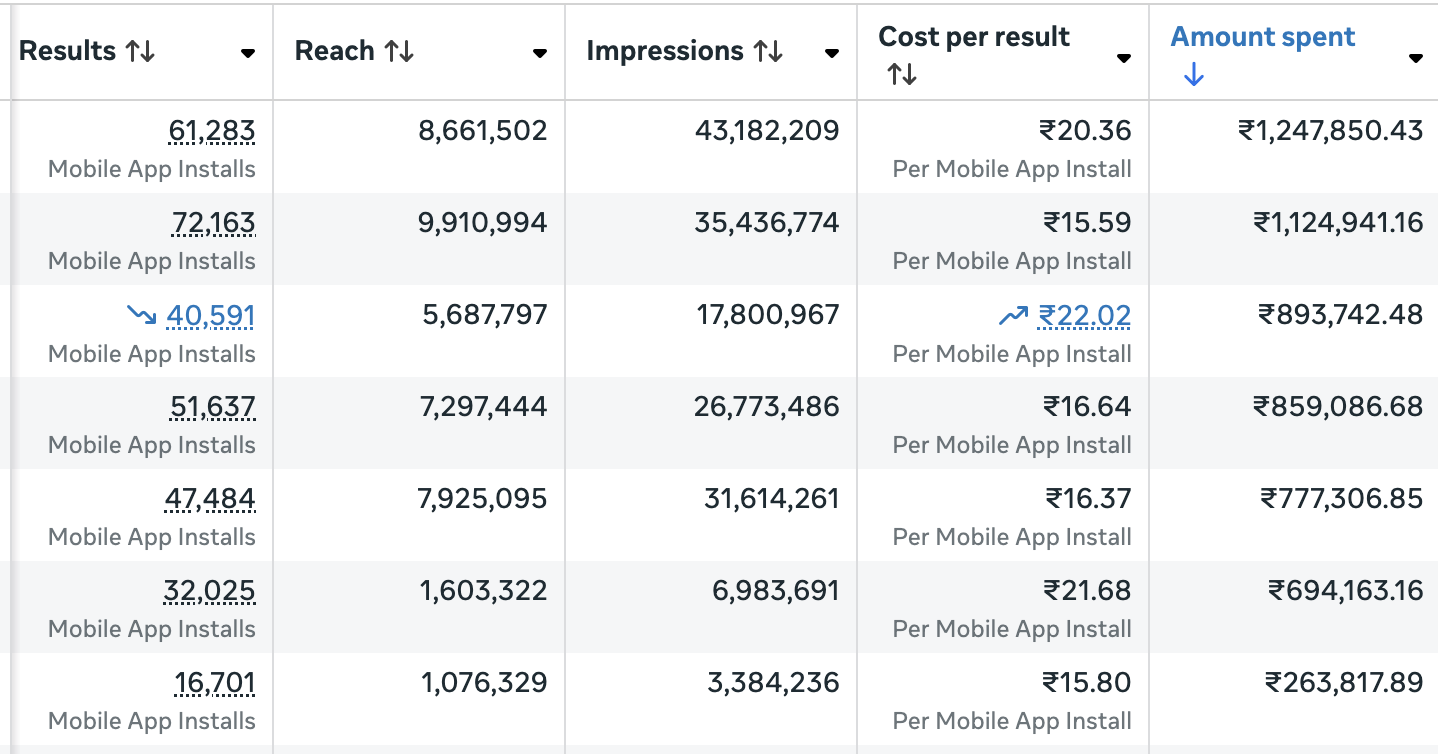The height and width of the screenshot is (754, 1438).
Task: Select impressions cell 26,773,486
Action: click(767, 407)
